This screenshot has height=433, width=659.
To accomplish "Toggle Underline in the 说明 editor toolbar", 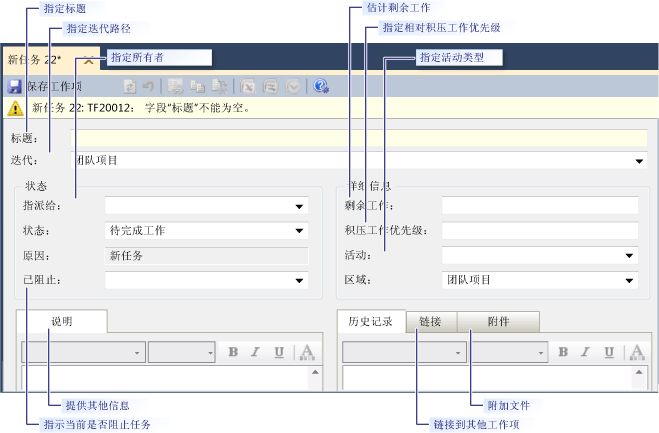I will pyautogui.click(x=279, y=352).
